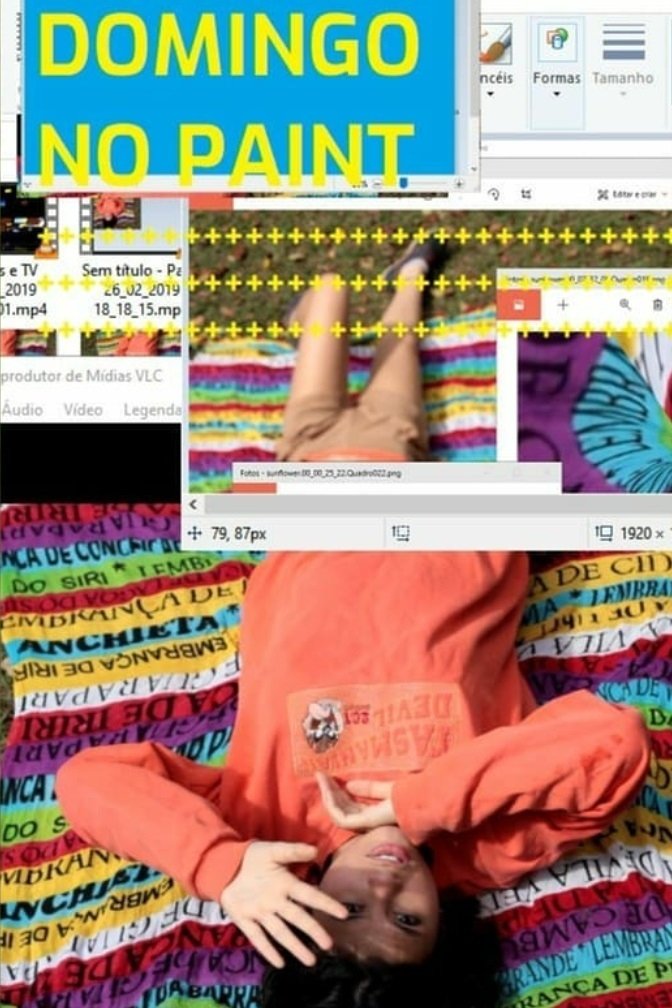Open the Editar e criar dropdown
This screenshot has width=672, height=1008.
click(x=630, y=193)
